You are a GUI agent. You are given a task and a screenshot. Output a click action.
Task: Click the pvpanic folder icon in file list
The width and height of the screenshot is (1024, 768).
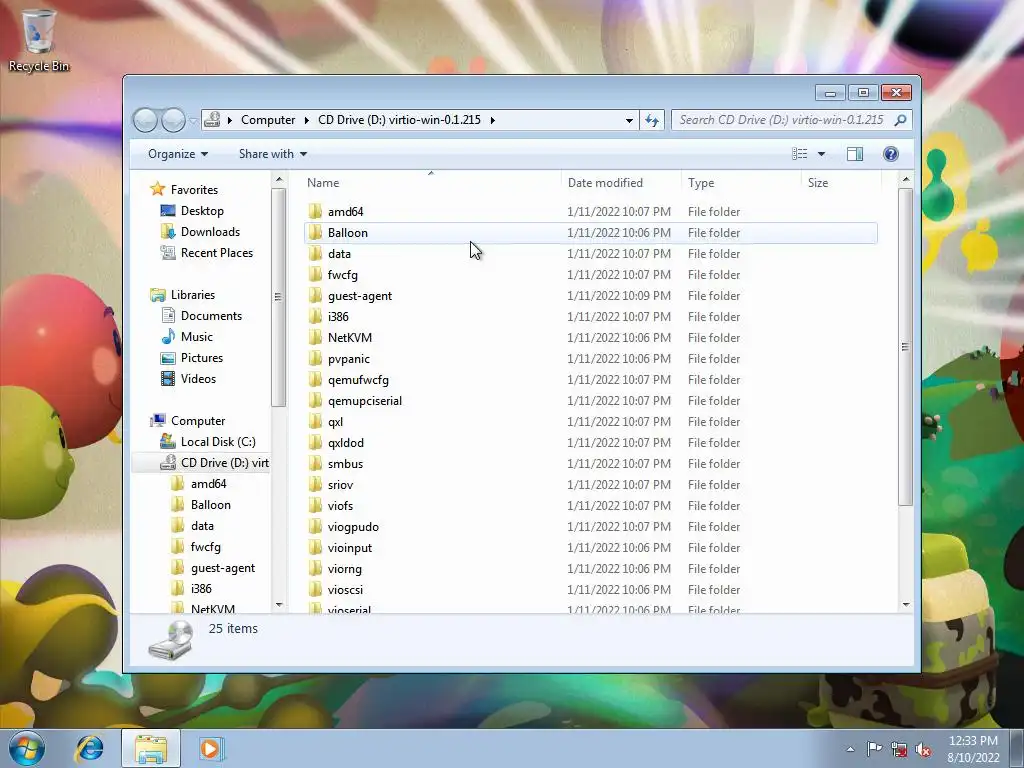click(x=315, y=358)
